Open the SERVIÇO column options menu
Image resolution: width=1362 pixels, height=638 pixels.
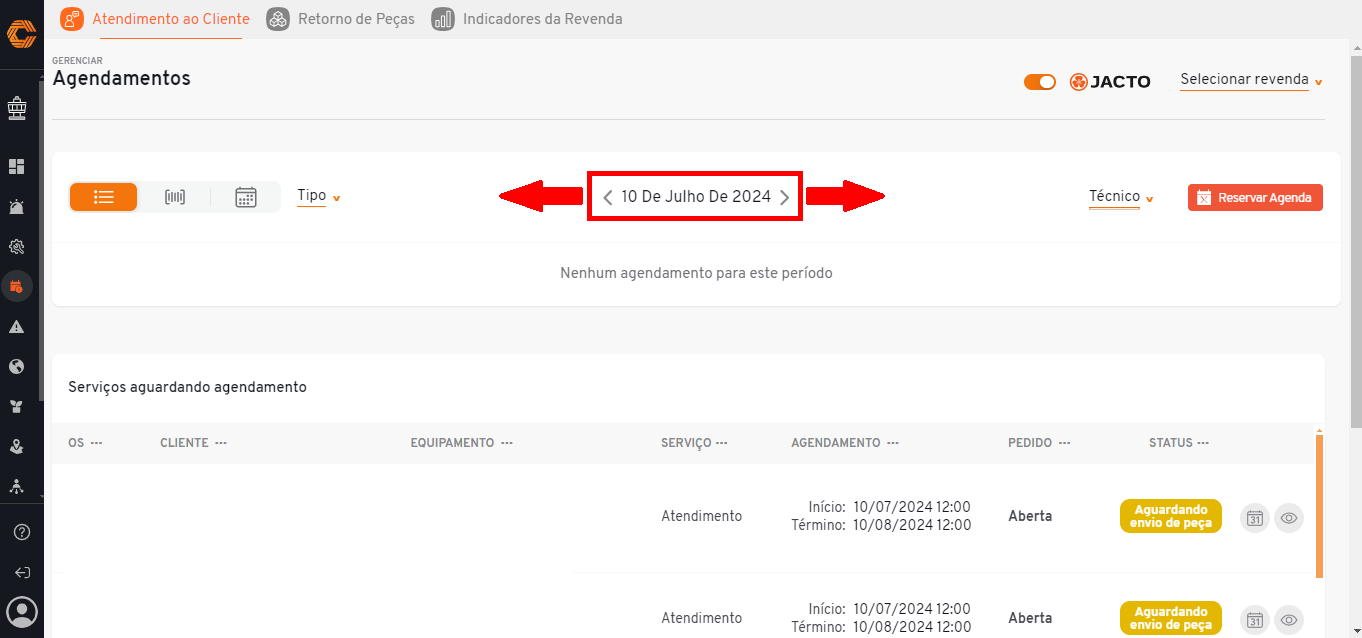pyautogui.click(x=721, y=443)
